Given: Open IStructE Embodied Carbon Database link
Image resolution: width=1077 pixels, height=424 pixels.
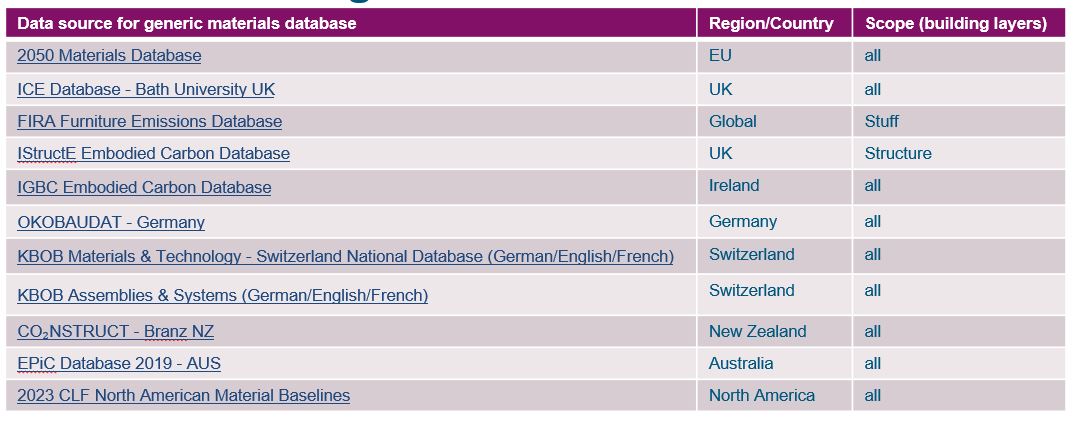Looking at the screenshot, I should pyautogui.click(x=153, y=154).
